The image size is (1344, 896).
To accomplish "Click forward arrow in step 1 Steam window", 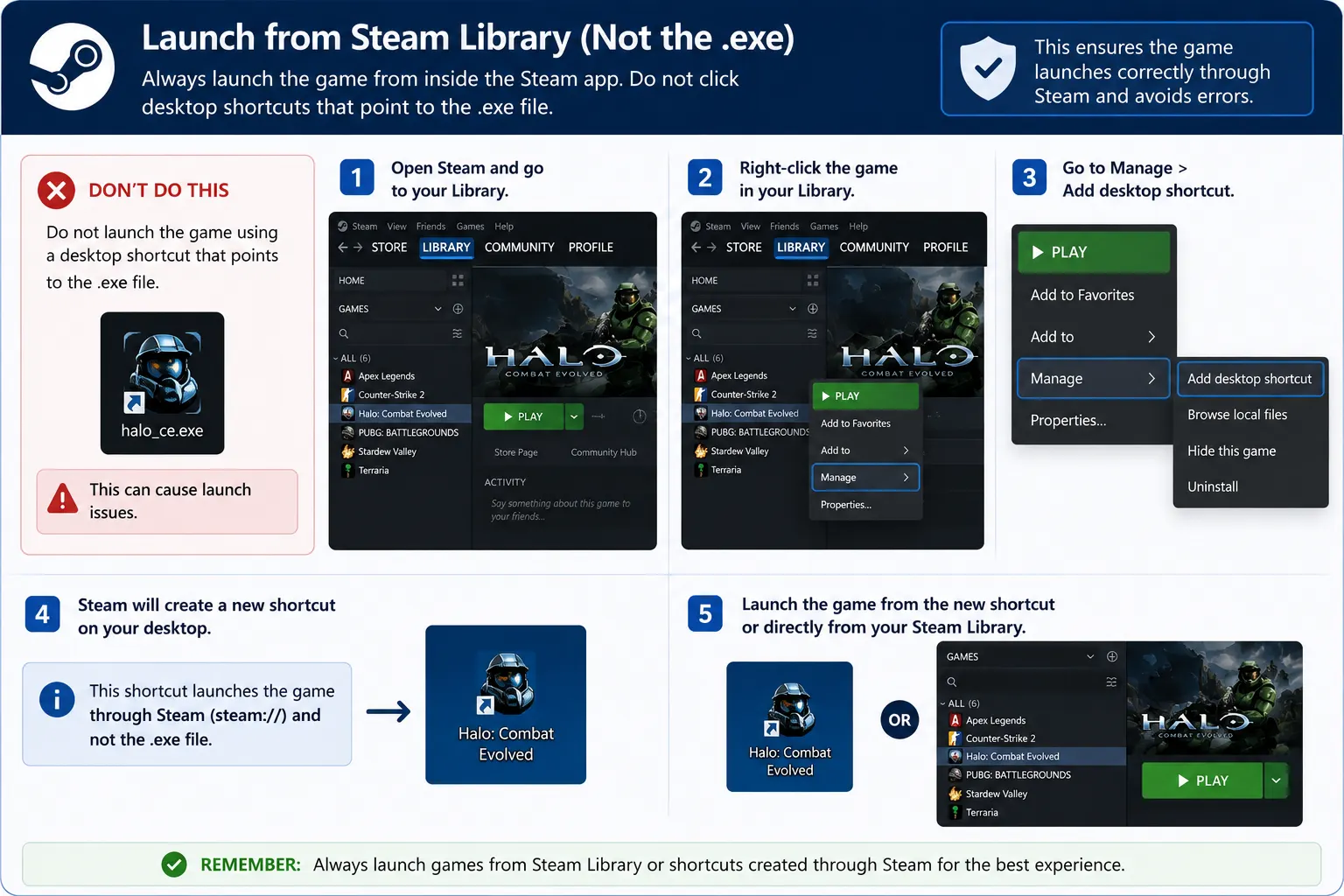I will 358,248.
